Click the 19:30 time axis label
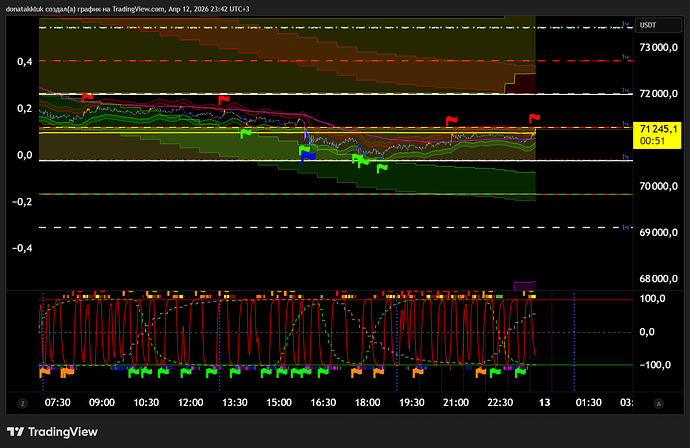The height and width of the screenshot is (448, 690). [x=412, y=403]
